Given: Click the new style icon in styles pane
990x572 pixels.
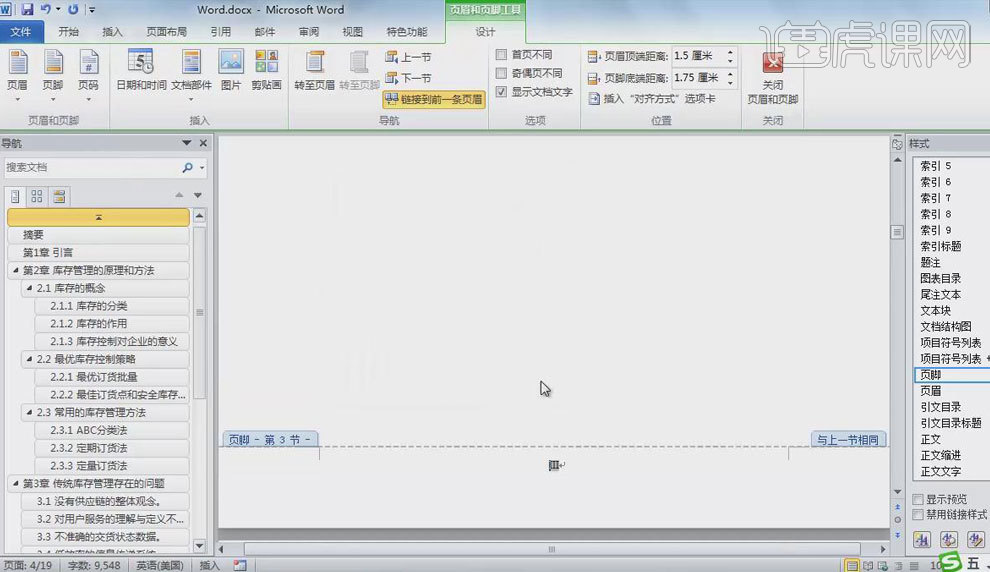Looking at the screenshot, I should click(x=922, y=540).
